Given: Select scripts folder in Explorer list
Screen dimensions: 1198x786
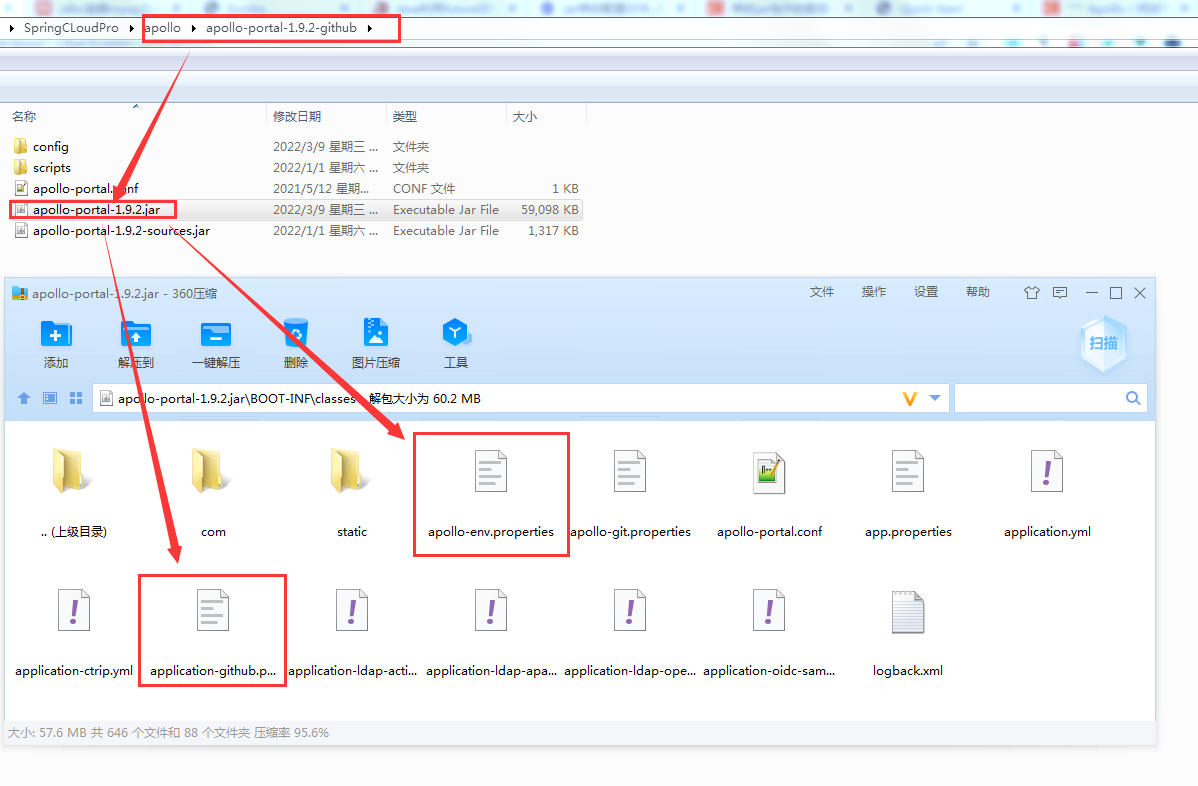Looking at the screenshot, I should [51, 167].
